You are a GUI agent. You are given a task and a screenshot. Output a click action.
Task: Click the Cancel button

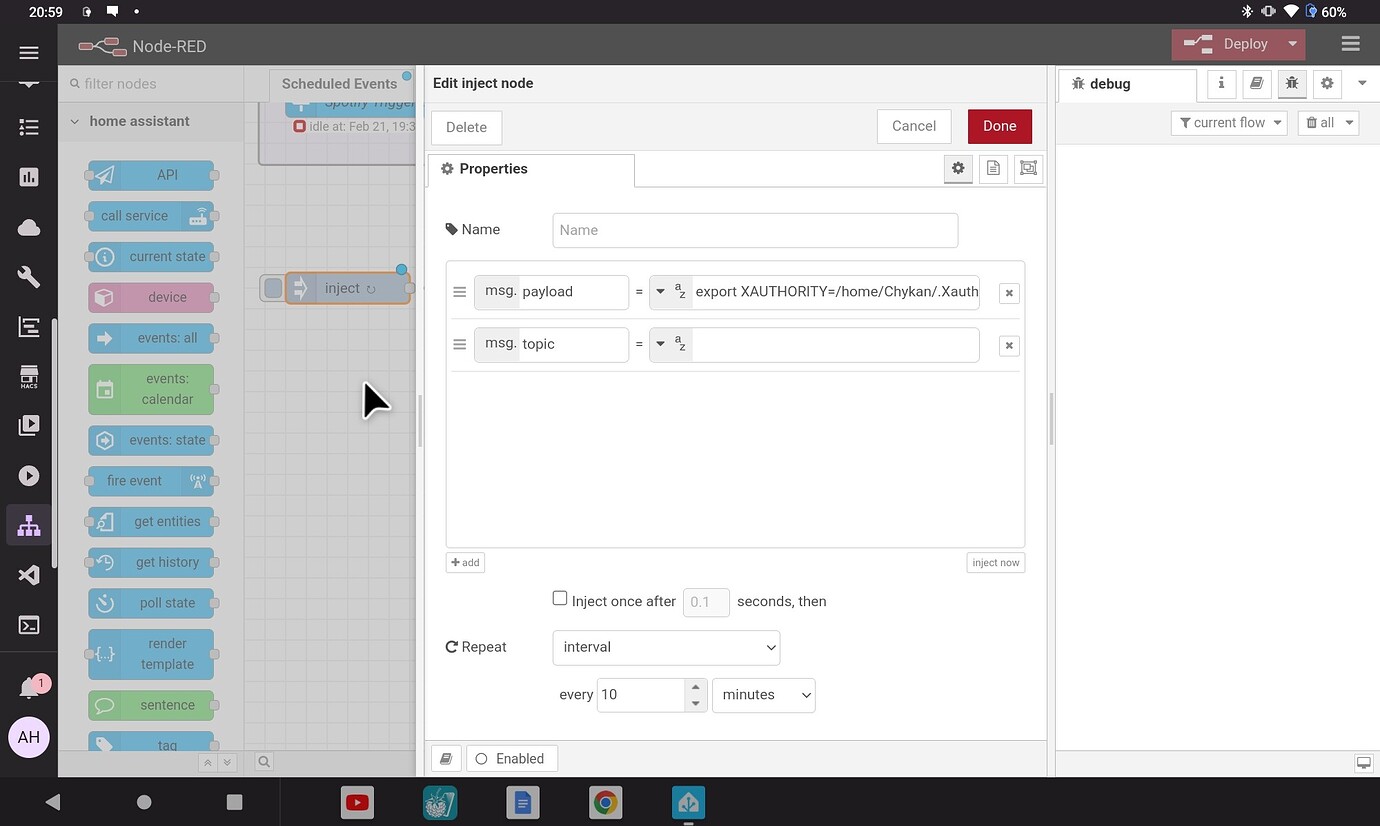click(x=914, y=126)
